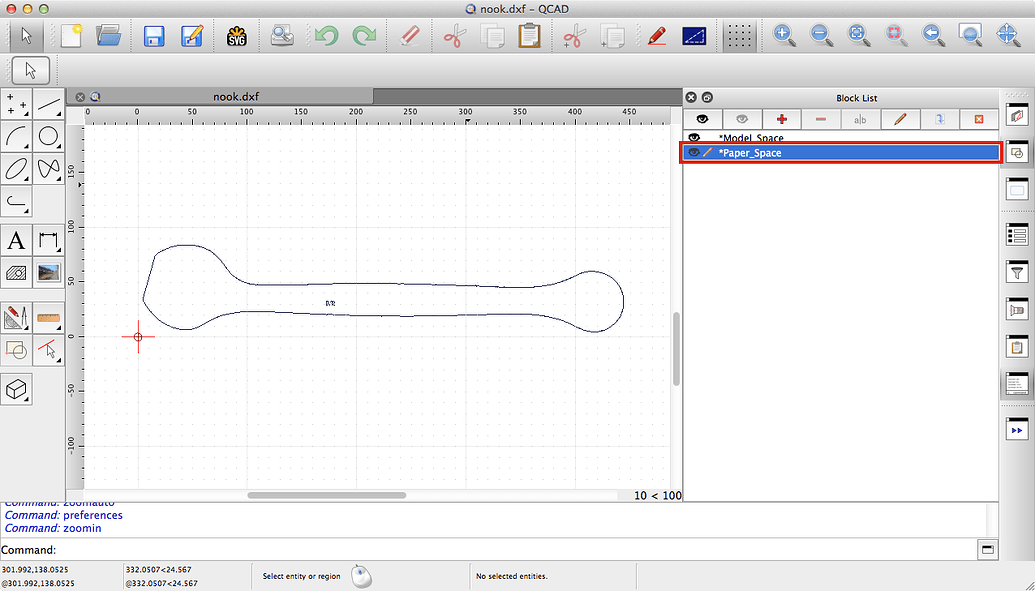1035x591 pixels.
Task: Open selection tools
Action: coord(48,349)
